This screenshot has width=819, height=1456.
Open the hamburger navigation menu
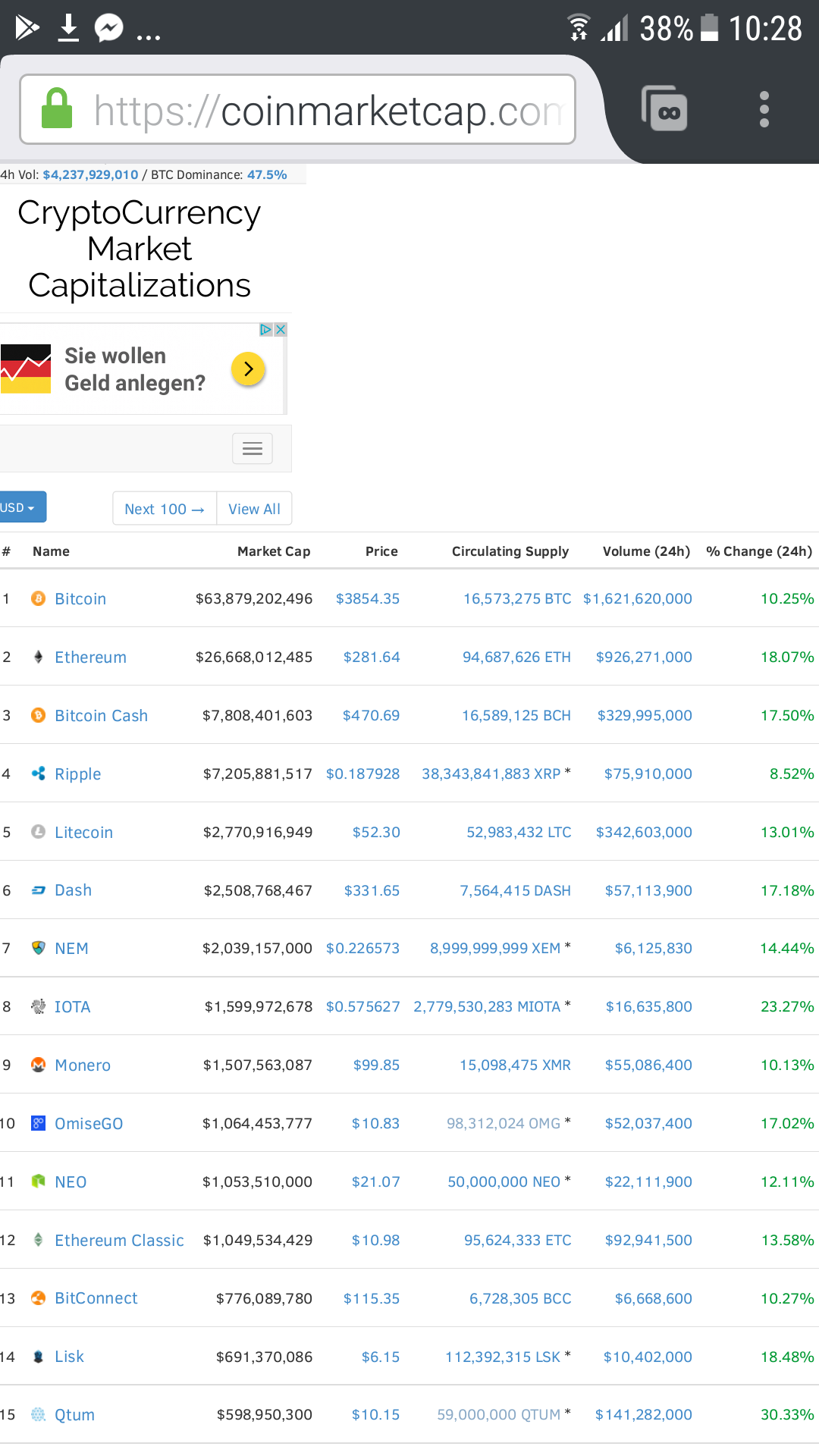(253, 449)
